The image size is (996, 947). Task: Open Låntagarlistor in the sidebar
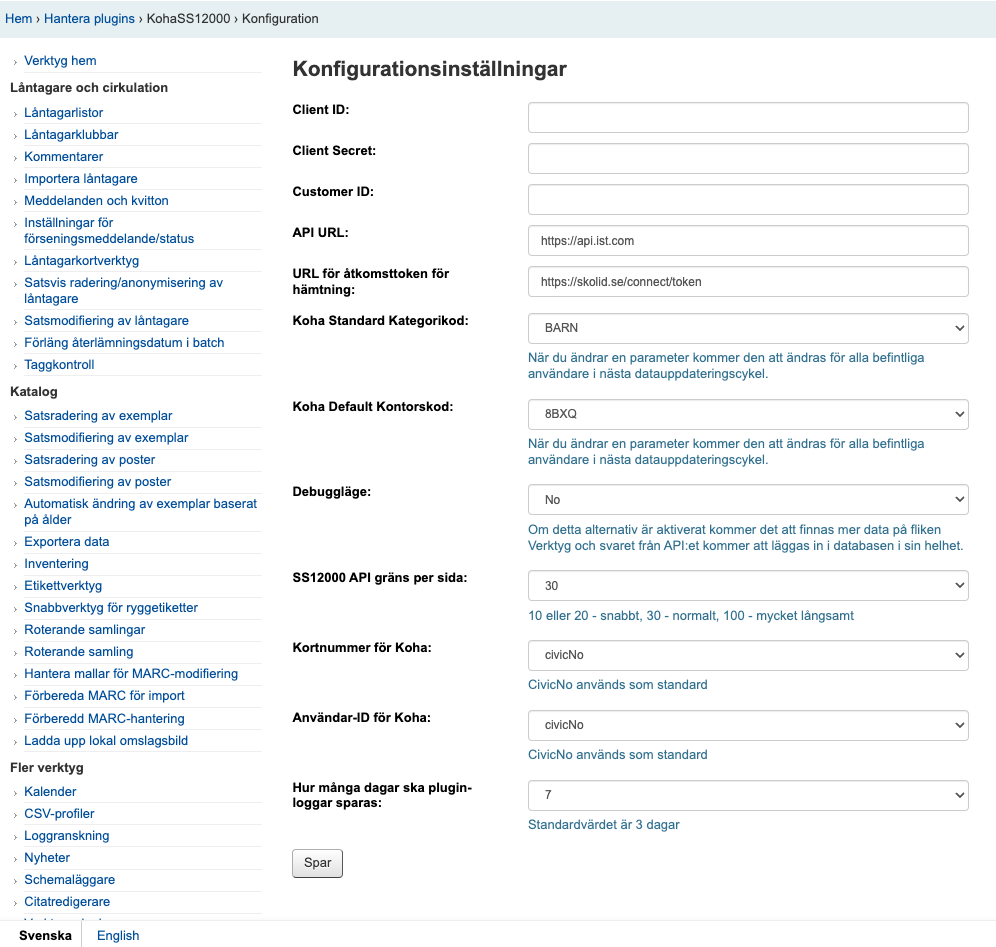pos(64,112)
